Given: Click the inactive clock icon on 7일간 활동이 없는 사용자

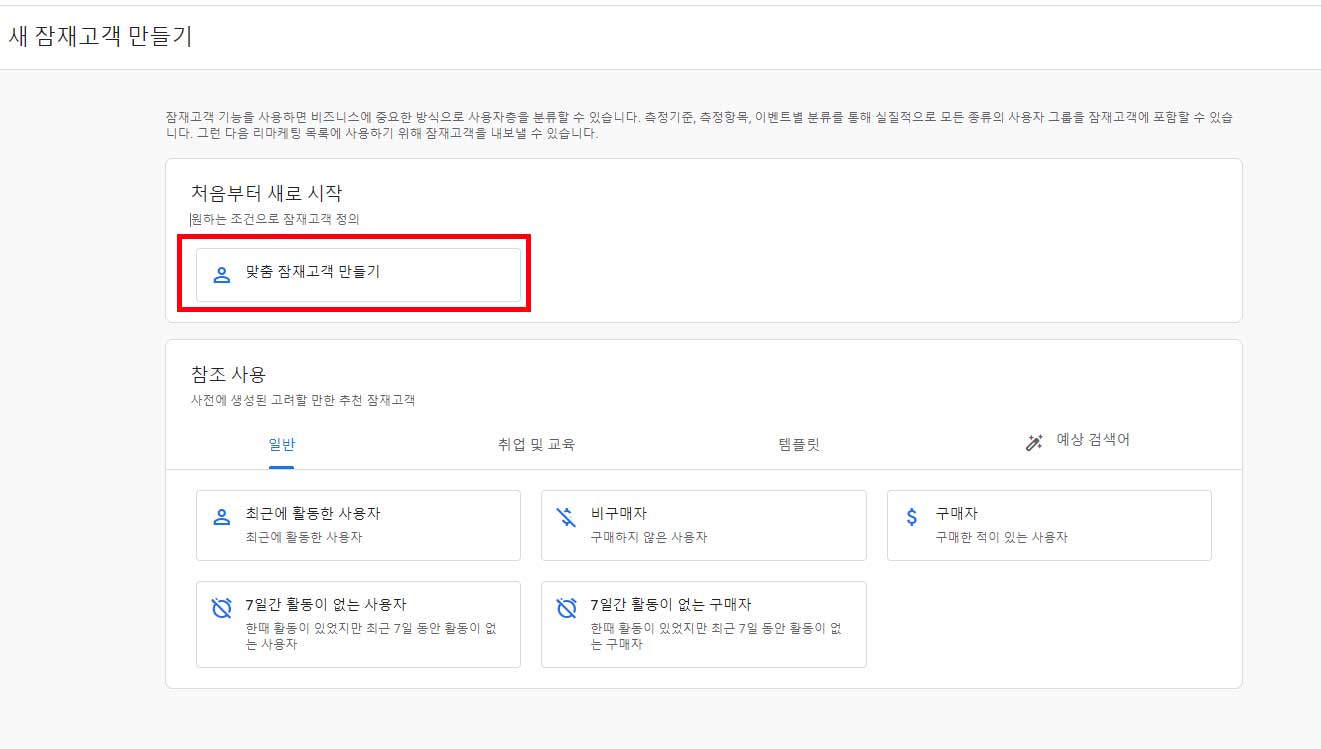Looking at the screenshot, I should click(x=222, y=607).
